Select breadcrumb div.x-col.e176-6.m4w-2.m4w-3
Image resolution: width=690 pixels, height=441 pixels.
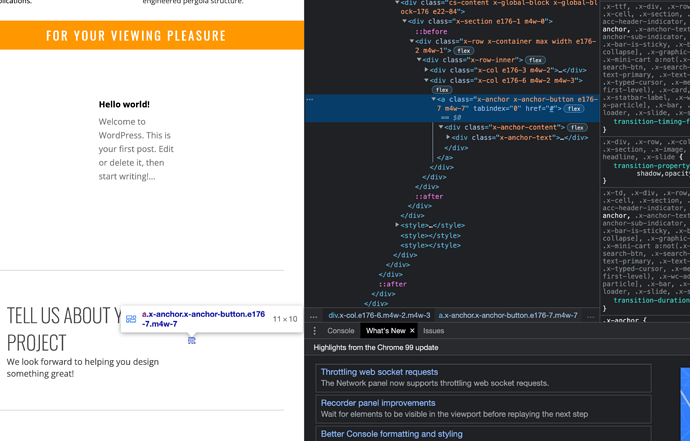tap(379, 316)
